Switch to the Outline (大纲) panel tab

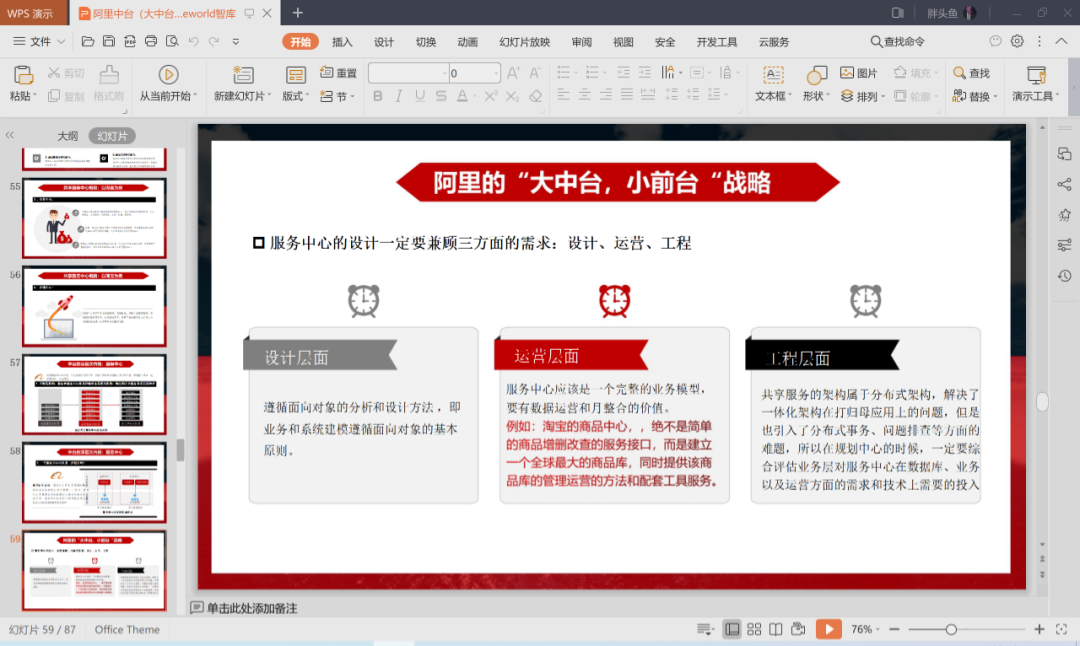click(x=68, y=136)
